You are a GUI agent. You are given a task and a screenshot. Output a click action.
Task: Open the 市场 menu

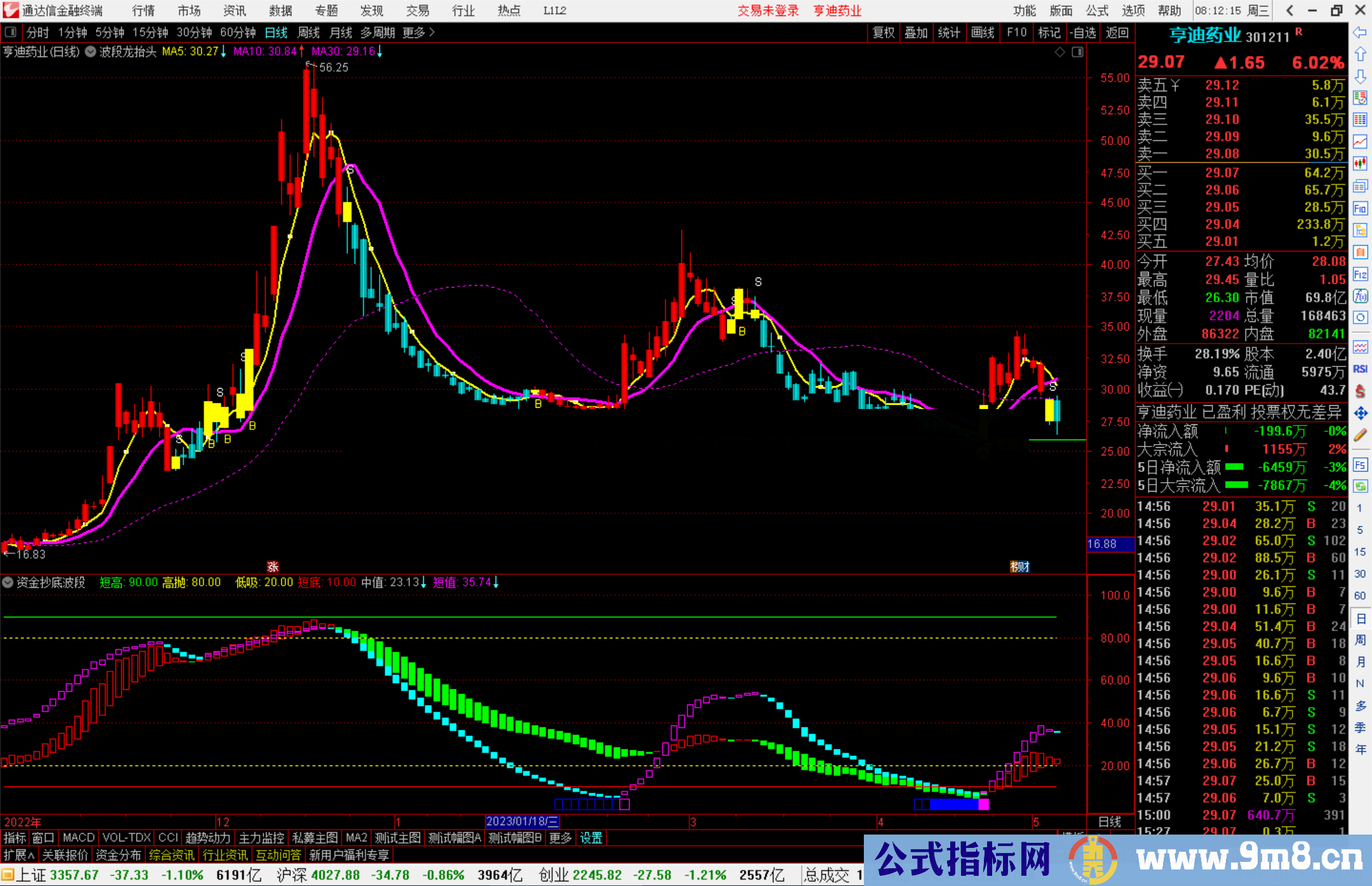pos(189,11)
